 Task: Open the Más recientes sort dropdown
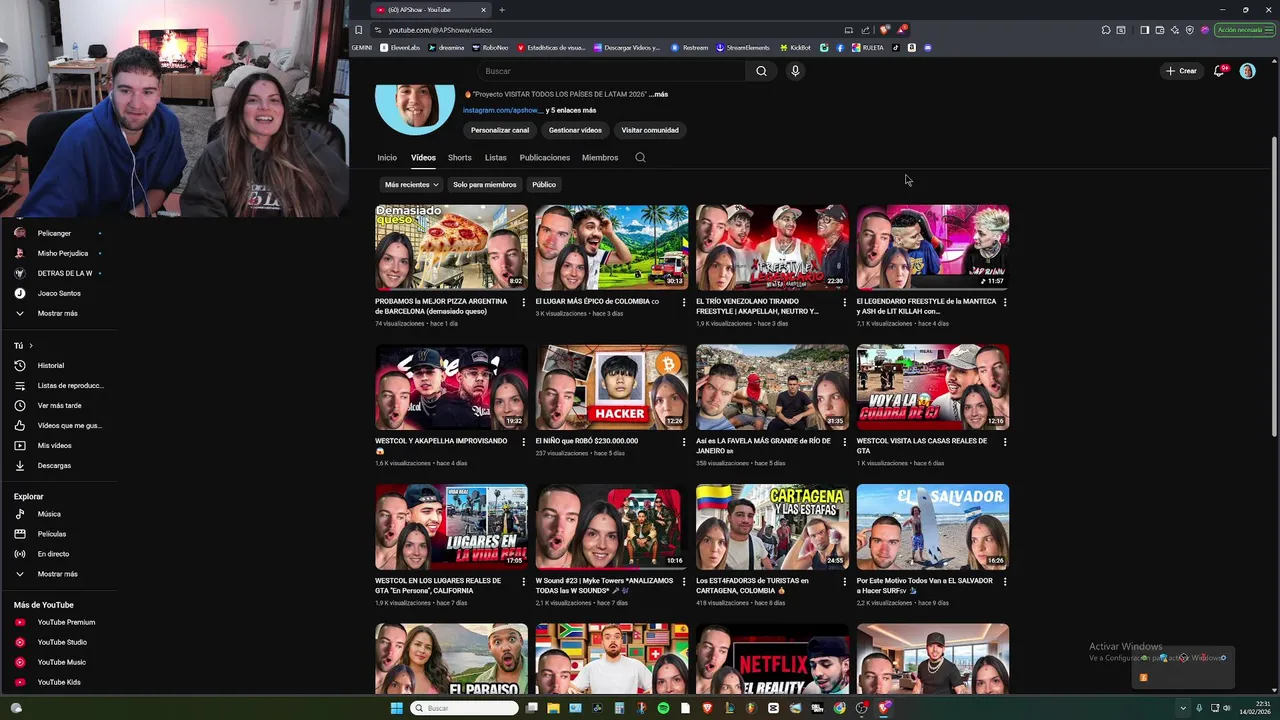click(411, 184)
